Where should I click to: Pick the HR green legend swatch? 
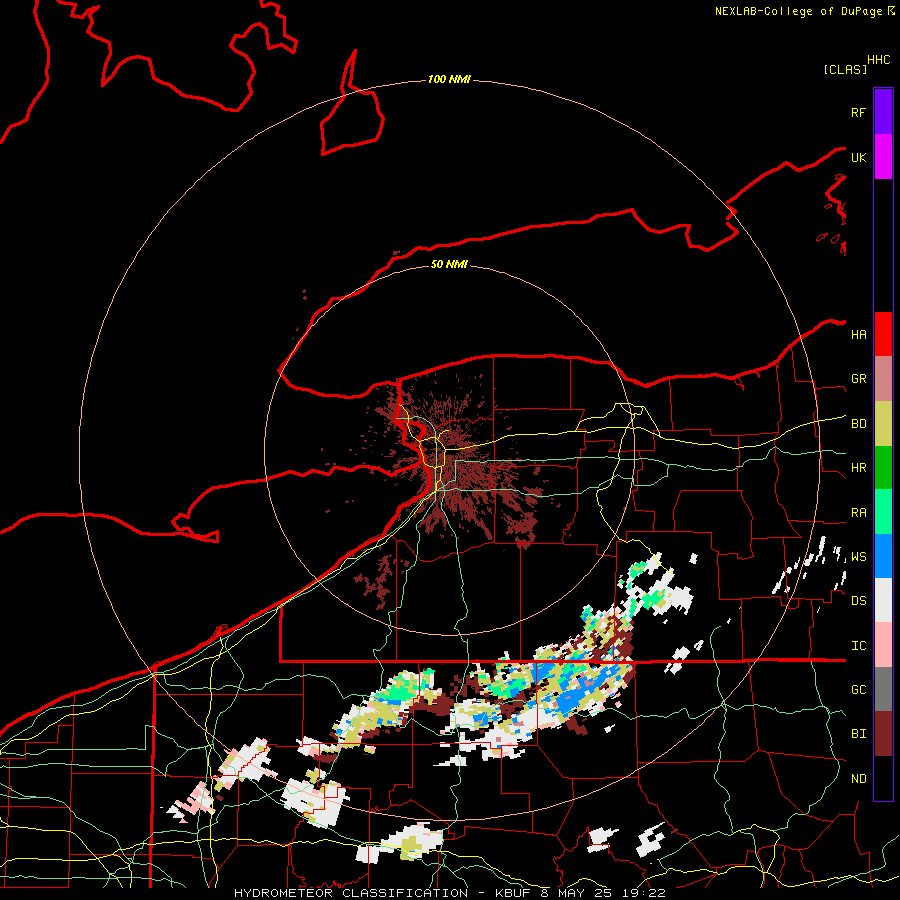tap(883, 468)
